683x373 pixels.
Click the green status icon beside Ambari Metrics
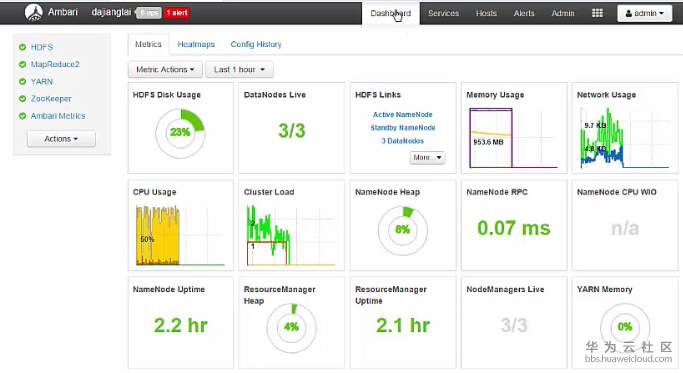22,116
